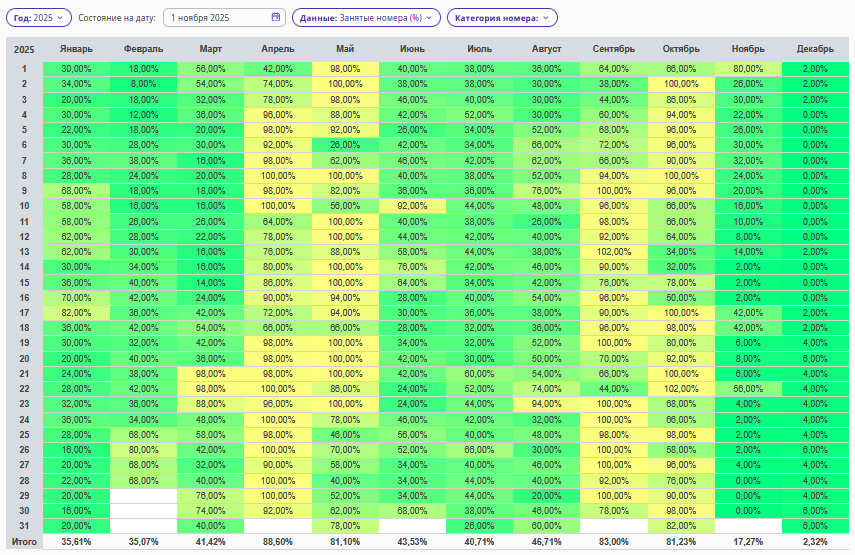Click June day 10 cell 92,00%
The height and width of the screenshot is (555, 855).
click(412, 206)
